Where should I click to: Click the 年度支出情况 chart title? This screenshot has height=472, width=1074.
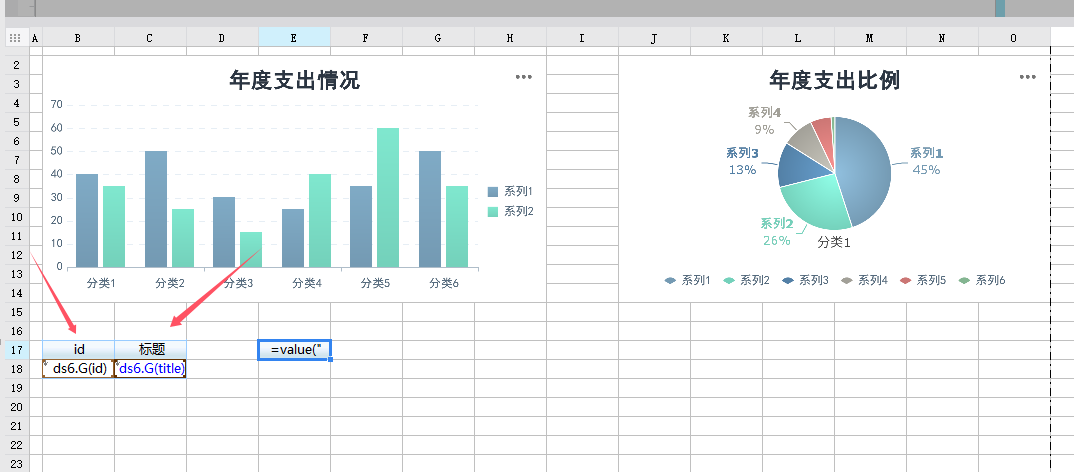[295, 81]
